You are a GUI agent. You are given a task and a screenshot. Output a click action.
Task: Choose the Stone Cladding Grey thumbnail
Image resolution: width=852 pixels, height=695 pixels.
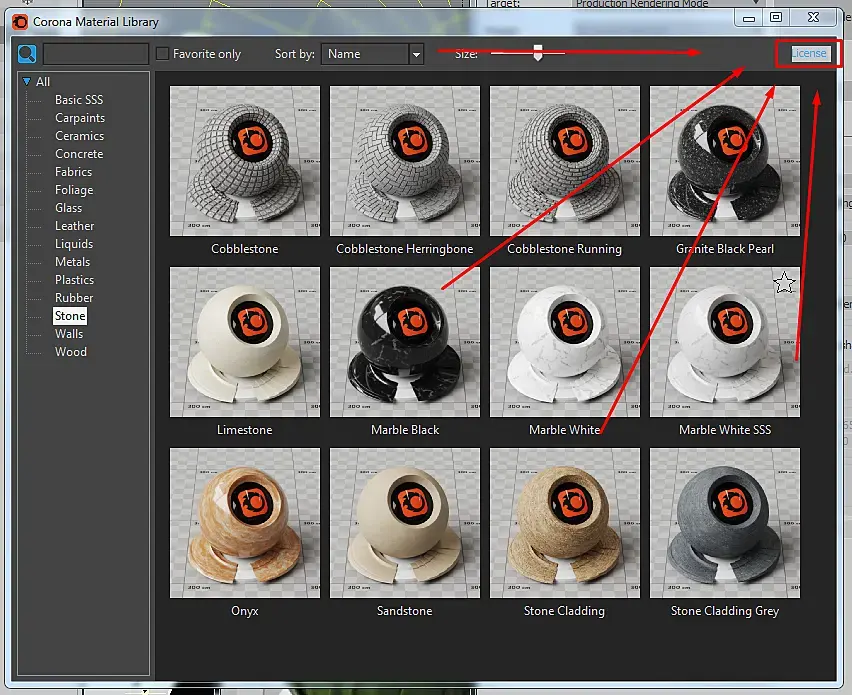click(725, 523)
